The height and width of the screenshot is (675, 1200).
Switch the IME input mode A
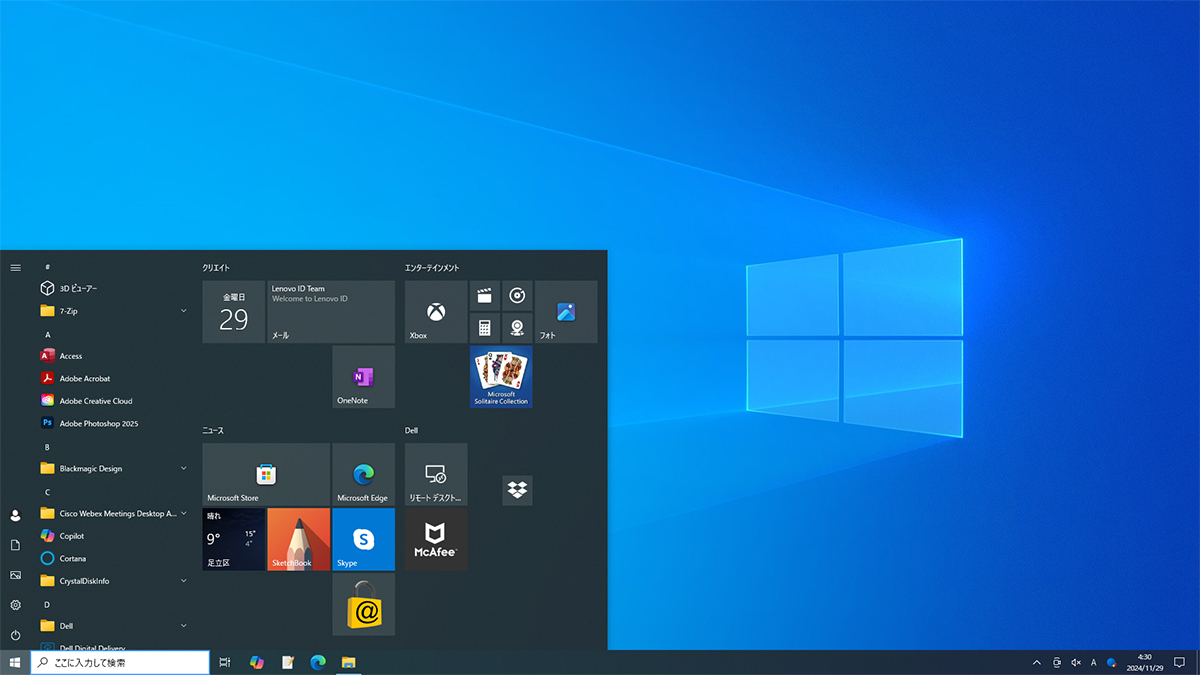tap(1094, 662)
